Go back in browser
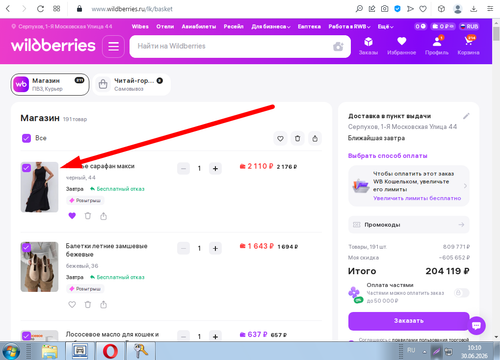Image resolution: width=500 pixels, height=360 pixels. tap(8, 9)
